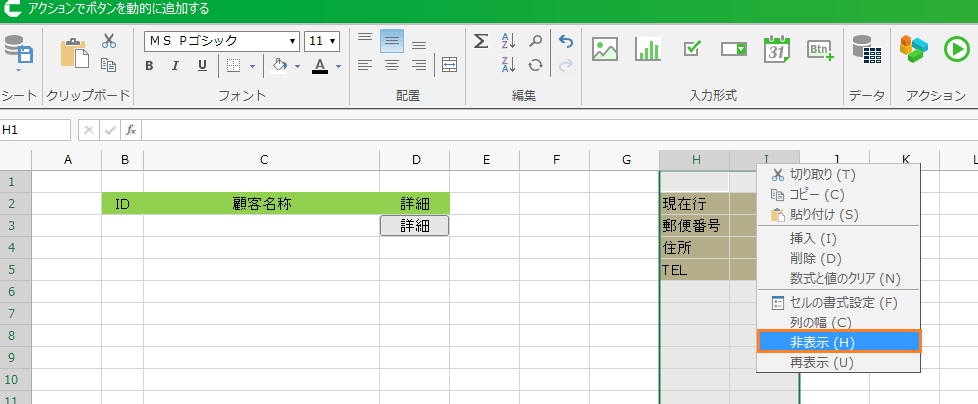The width and height of the screenshot is (978, 404).
Task: Insert an image cell type
Action: point(605,49)
